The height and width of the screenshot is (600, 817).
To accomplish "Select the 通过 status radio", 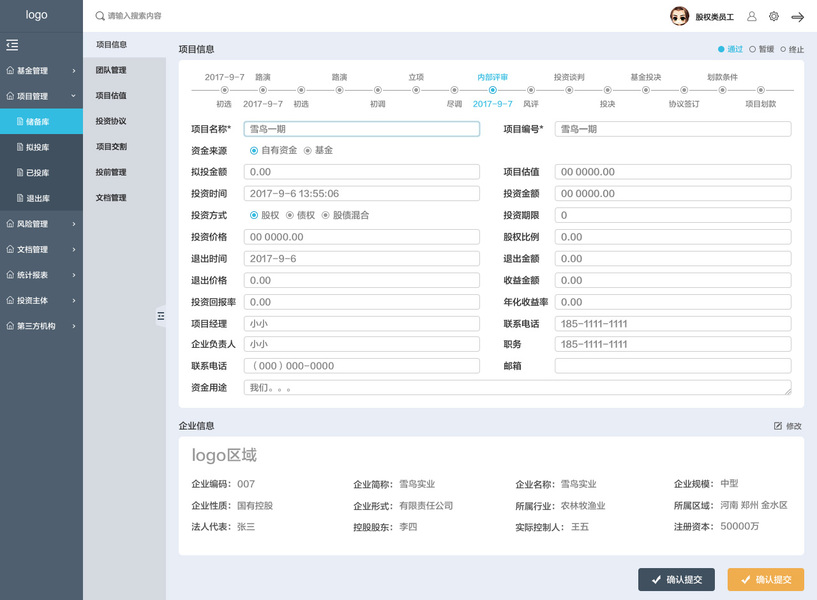I will (721, 49).
